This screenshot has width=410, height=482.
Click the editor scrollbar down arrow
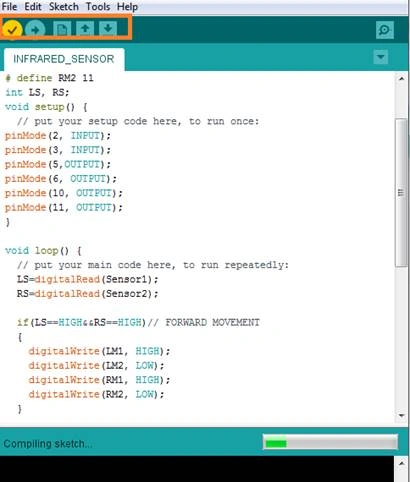pos(401,416)
